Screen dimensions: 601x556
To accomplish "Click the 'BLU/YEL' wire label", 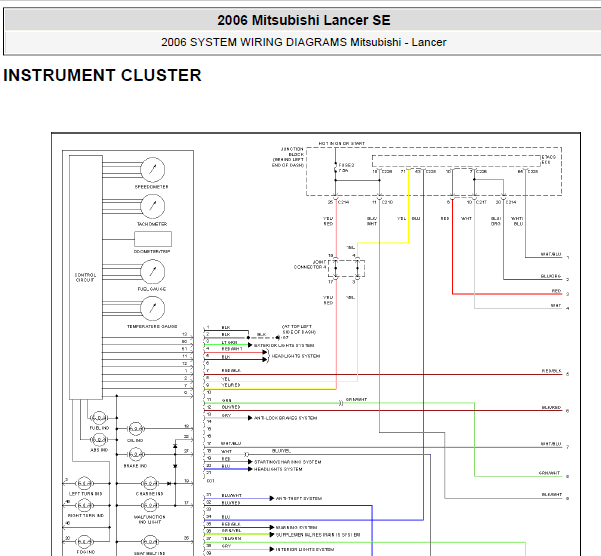I will (281, 451).
